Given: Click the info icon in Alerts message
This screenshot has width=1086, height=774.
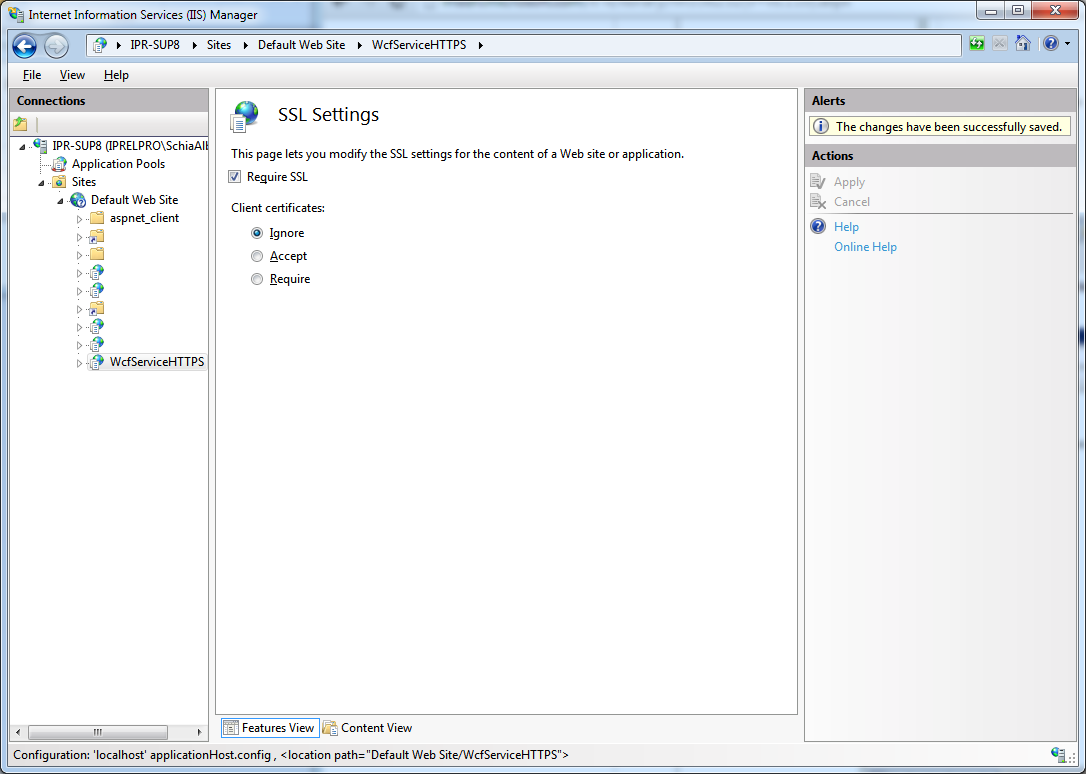Looking at the screenshot, I should coord(820,127).
